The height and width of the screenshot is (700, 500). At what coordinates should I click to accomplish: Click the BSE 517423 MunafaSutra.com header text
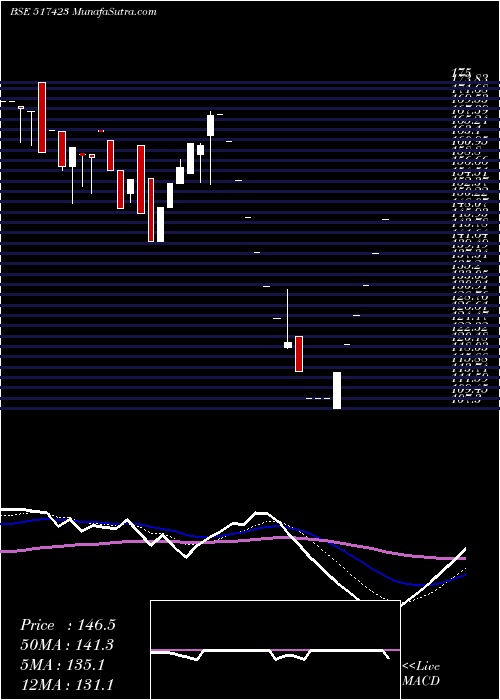tap(83, 12)
